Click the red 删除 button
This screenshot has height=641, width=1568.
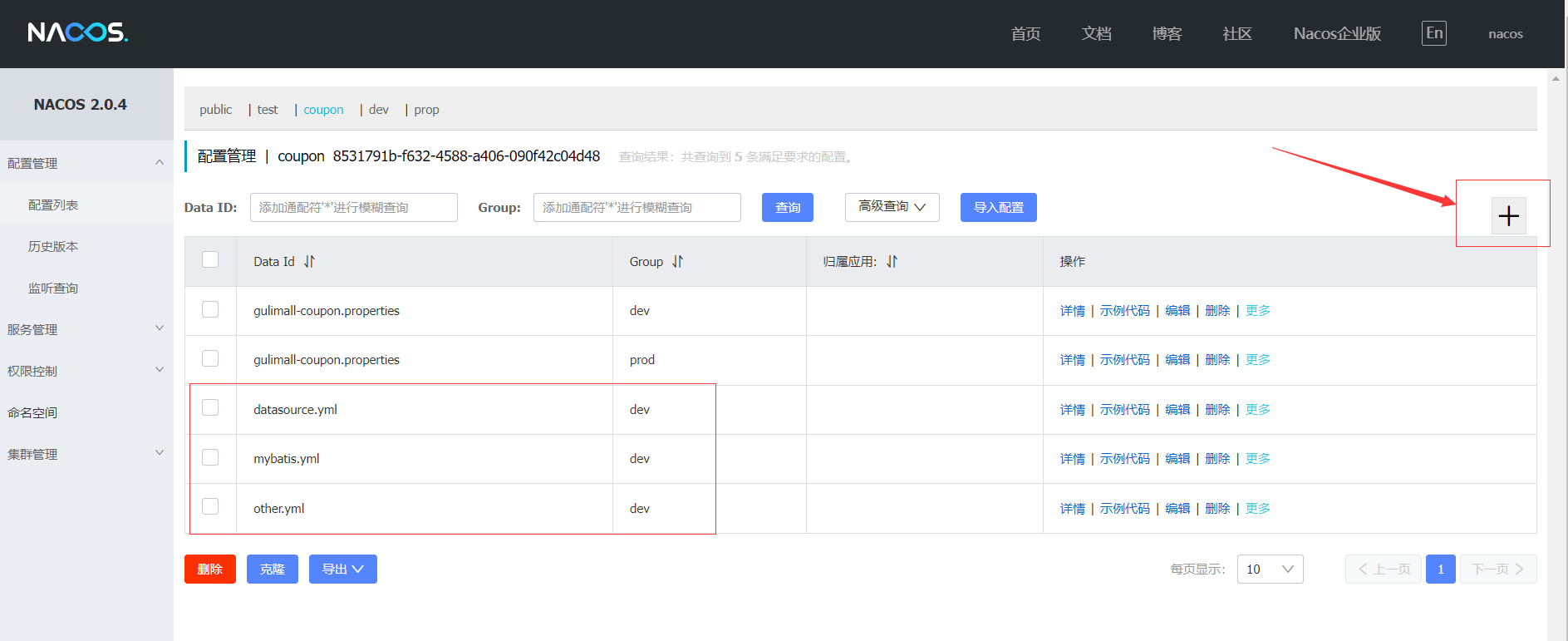coord(209,569)
